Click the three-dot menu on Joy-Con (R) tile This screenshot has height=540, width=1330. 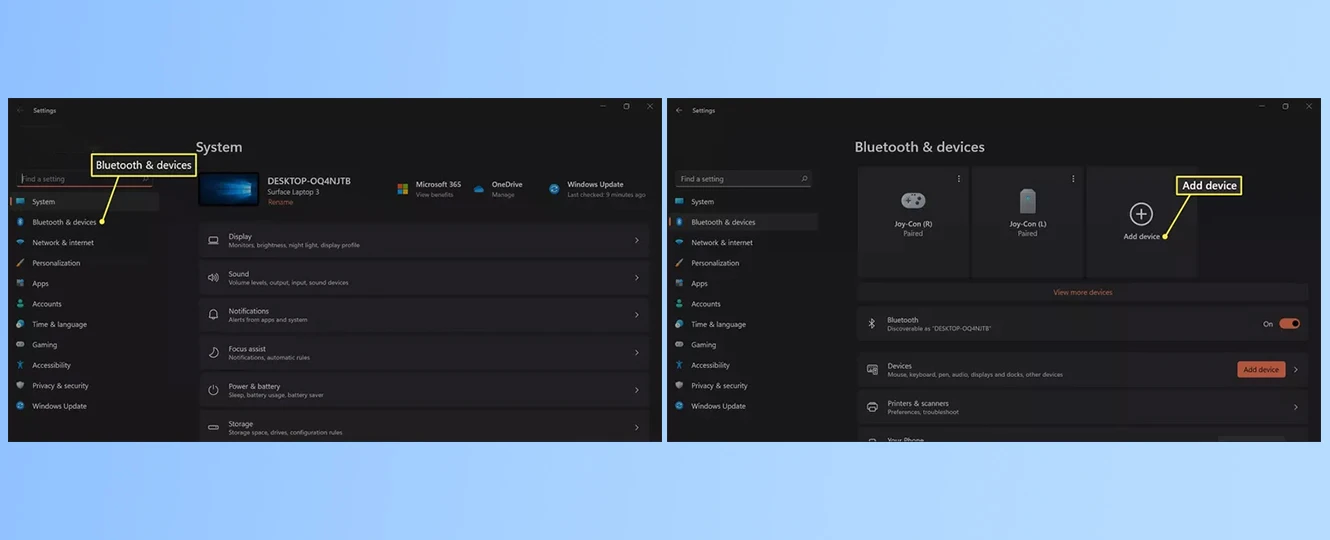click(959, 178)
